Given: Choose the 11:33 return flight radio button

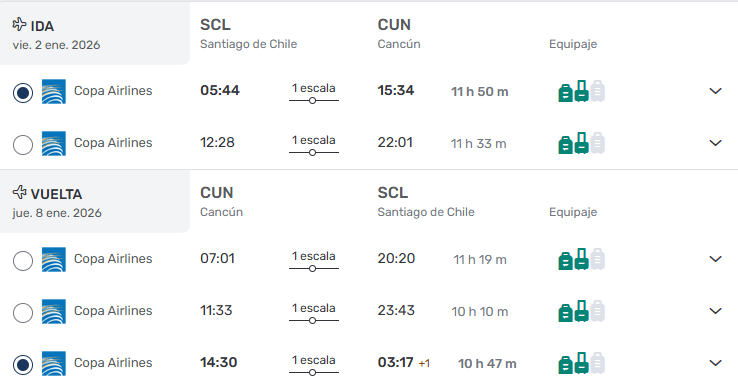Looking at the screenshot, I should click(23, 313).
